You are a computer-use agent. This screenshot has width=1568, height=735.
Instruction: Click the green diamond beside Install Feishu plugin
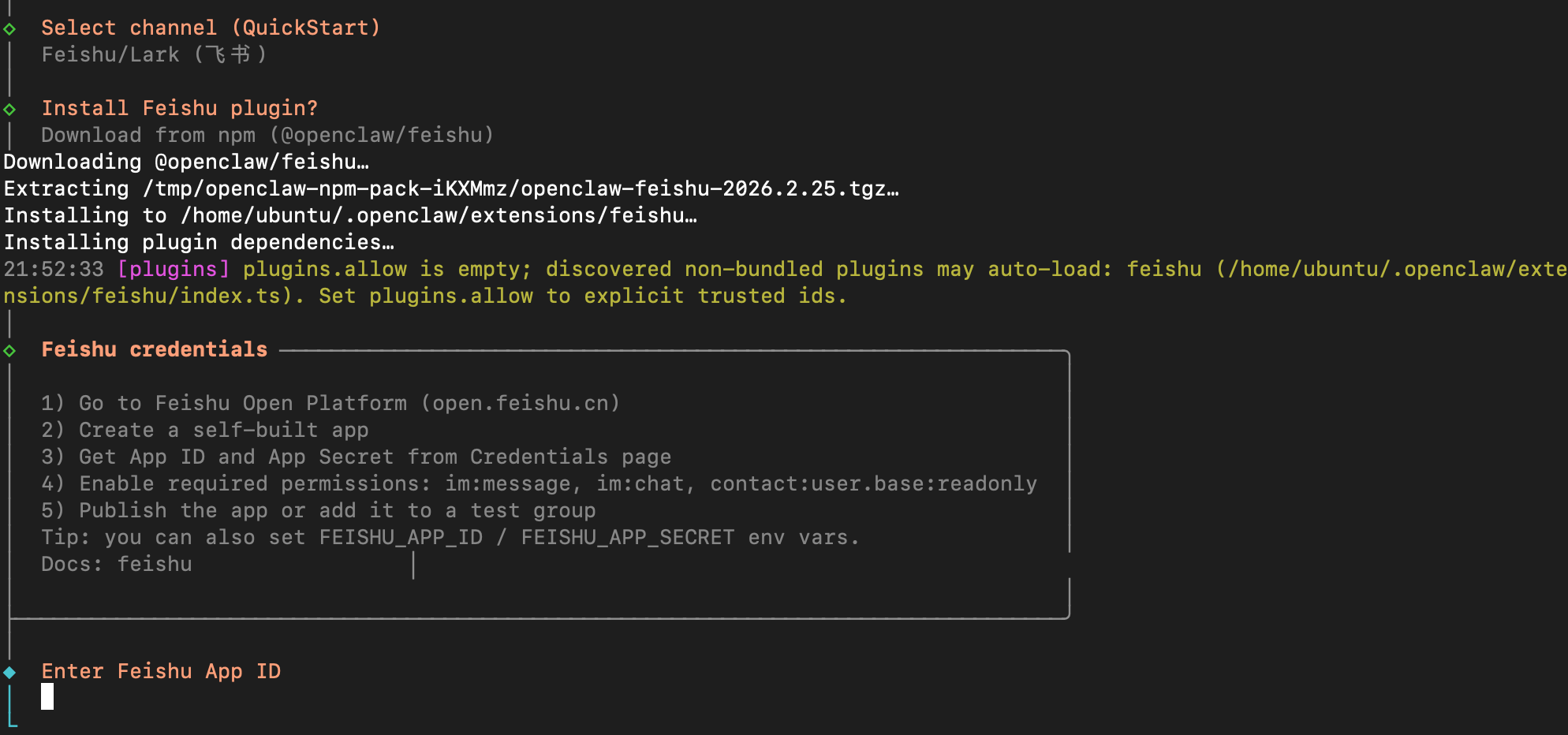click(9, 109)
